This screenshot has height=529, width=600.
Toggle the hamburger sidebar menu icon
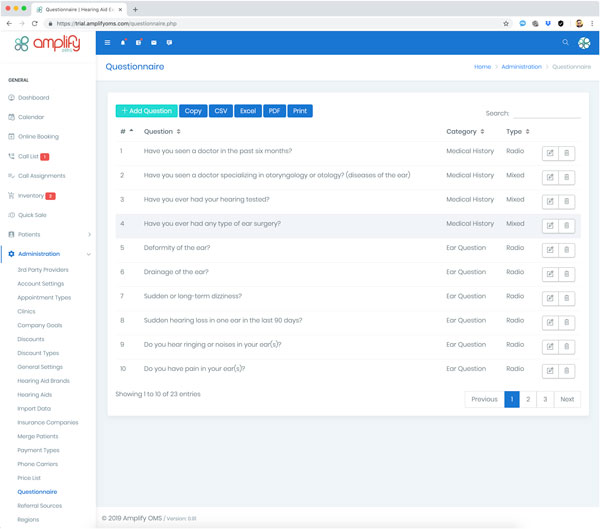[108, 43]
